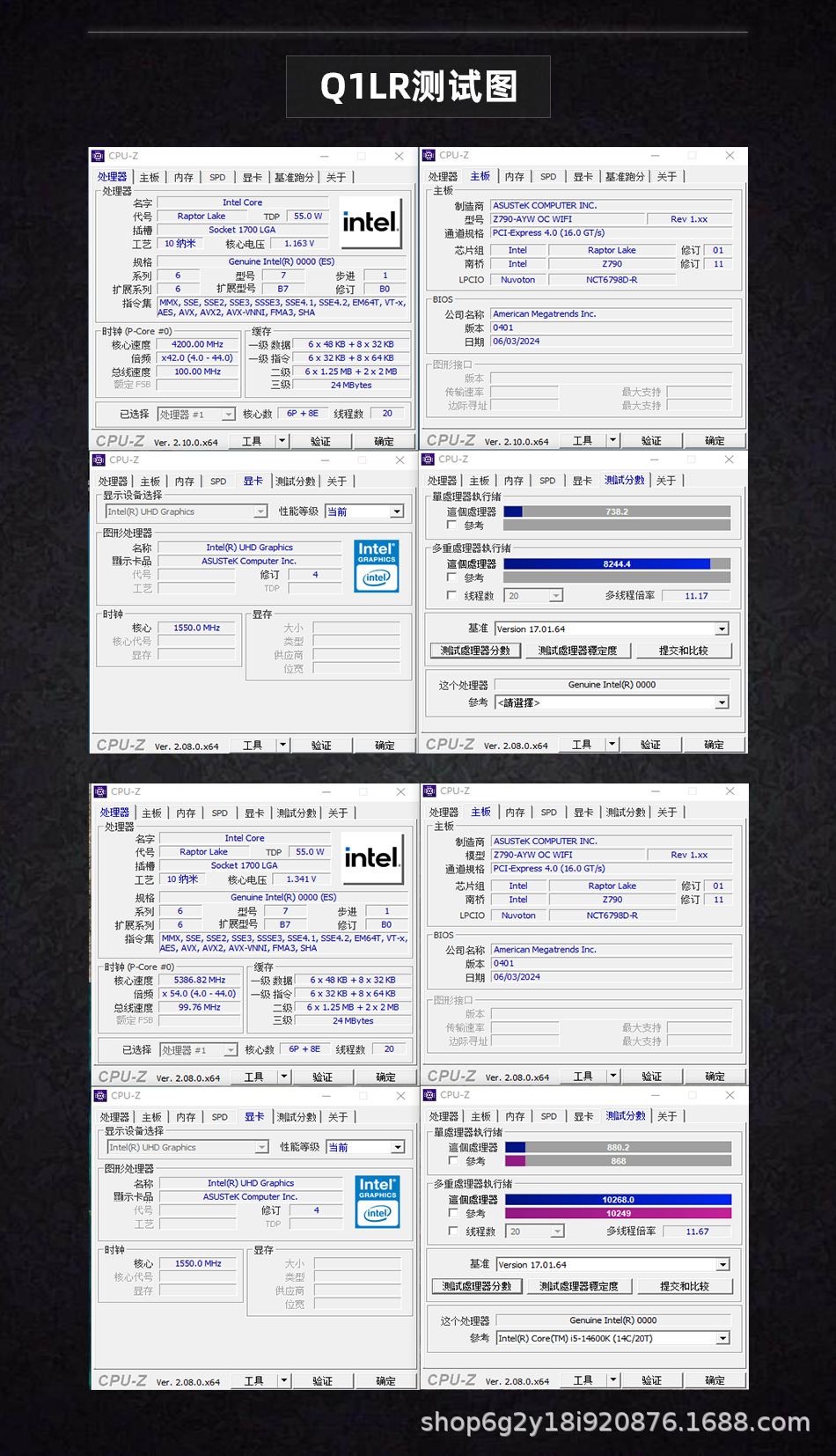Click 提交和比較 in the 8244.4 window
Image resolution: width=836 pixels, height=1456 pixels.
tap(683, 650)
